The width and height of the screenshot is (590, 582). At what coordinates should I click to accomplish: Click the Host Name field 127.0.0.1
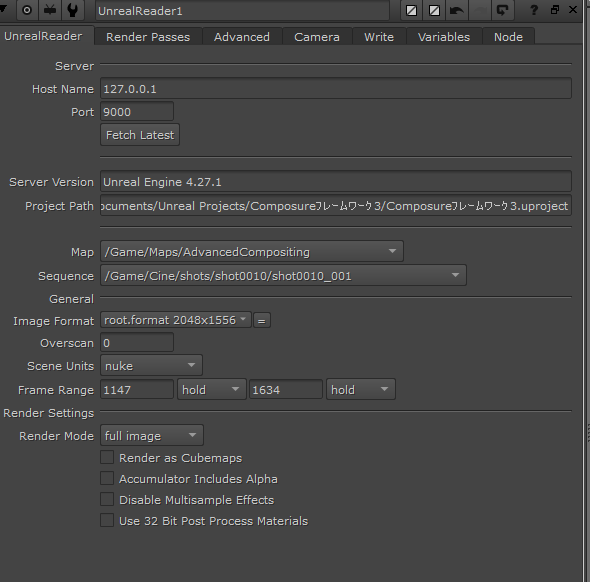[x=336, y=89]
